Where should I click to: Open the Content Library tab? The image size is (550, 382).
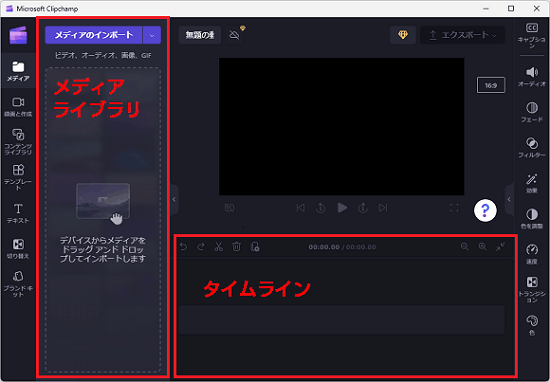tap(18, 142)
